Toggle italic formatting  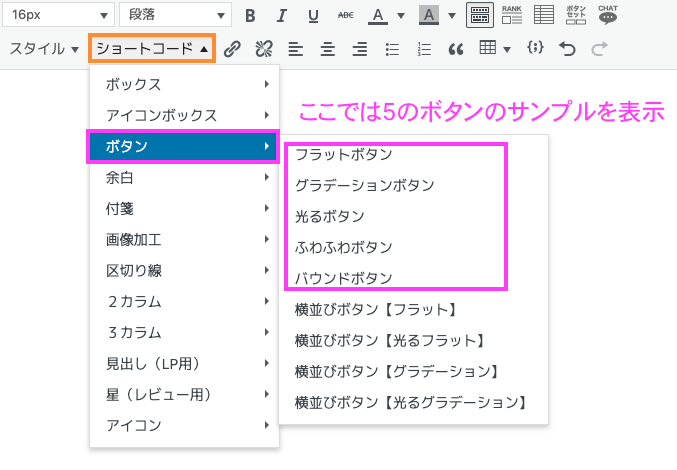pos(282,16)
